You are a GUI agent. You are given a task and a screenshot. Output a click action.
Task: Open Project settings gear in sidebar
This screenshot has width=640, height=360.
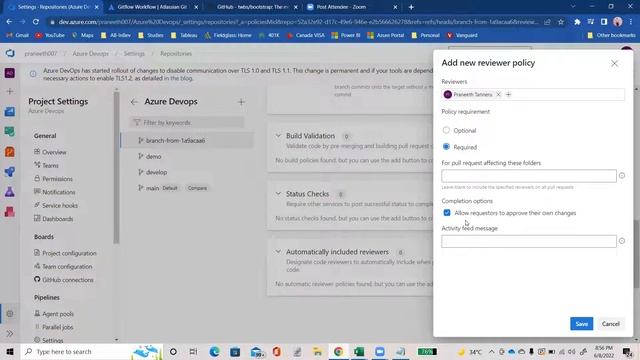(x=10, y=313)
